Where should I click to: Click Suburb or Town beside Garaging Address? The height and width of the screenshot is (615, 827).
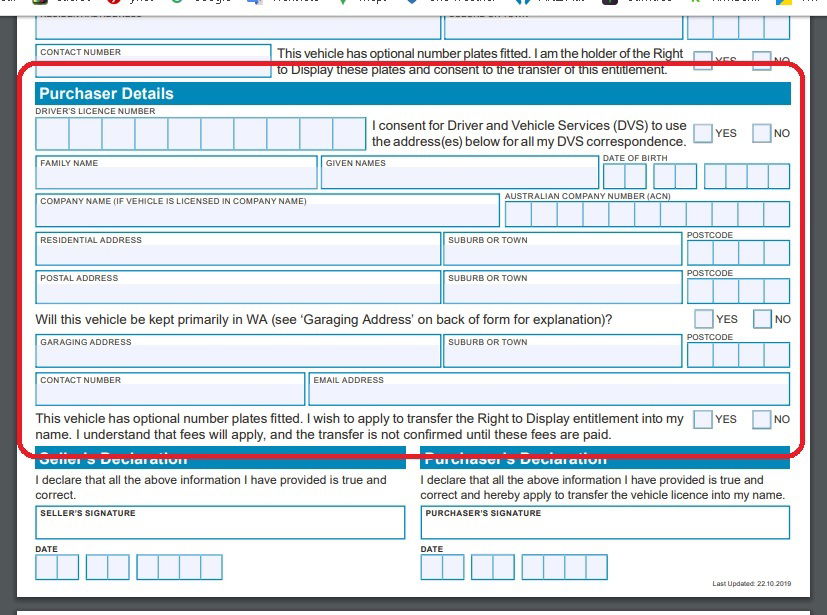click(x=563, y=351)
